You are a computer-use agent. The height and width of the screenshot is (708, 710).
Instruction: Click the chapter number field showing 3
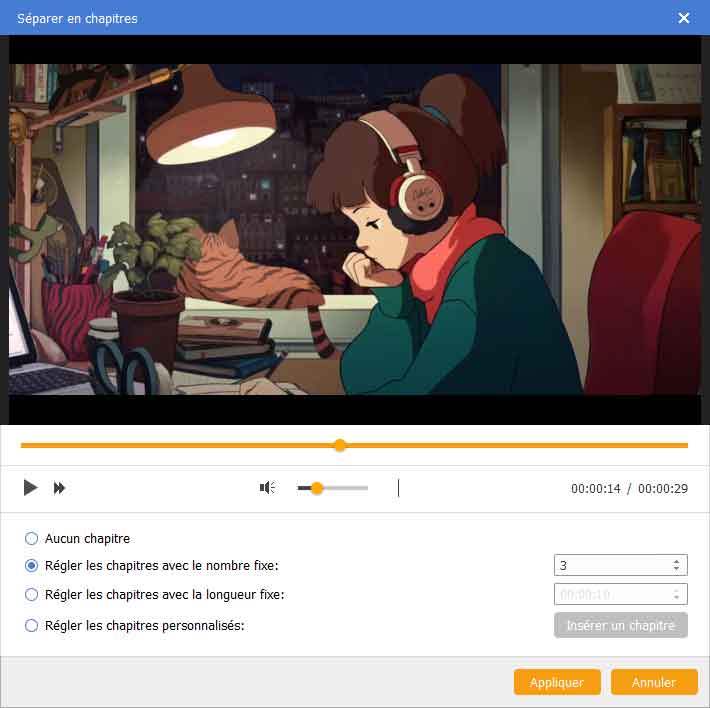pos(610,566)
